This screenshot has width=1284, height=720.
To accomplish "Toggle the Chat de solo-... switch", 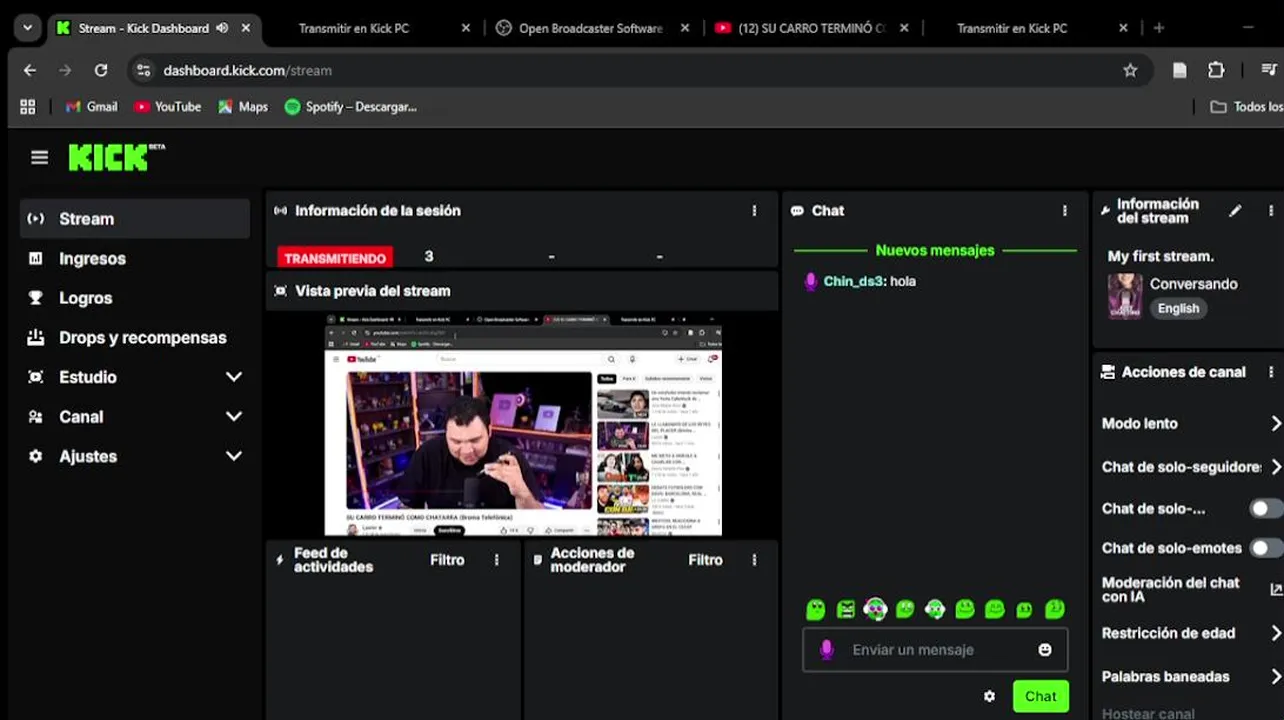I will pos(1265,509).
